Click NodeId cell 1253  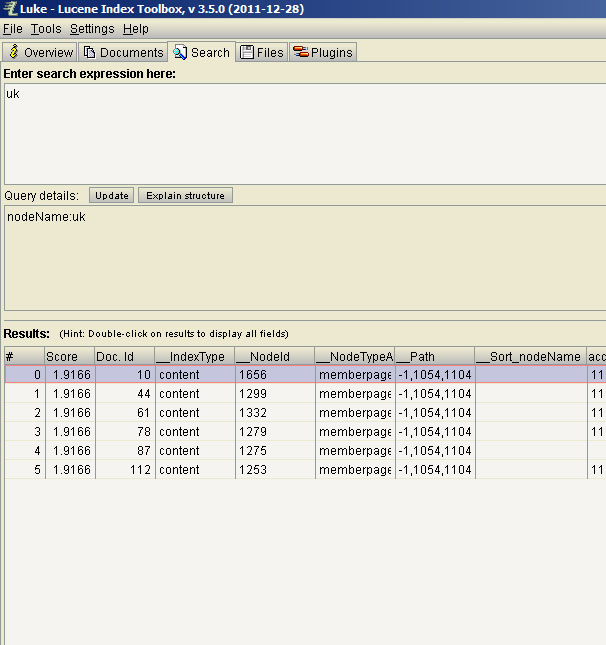tap(275, 469)
